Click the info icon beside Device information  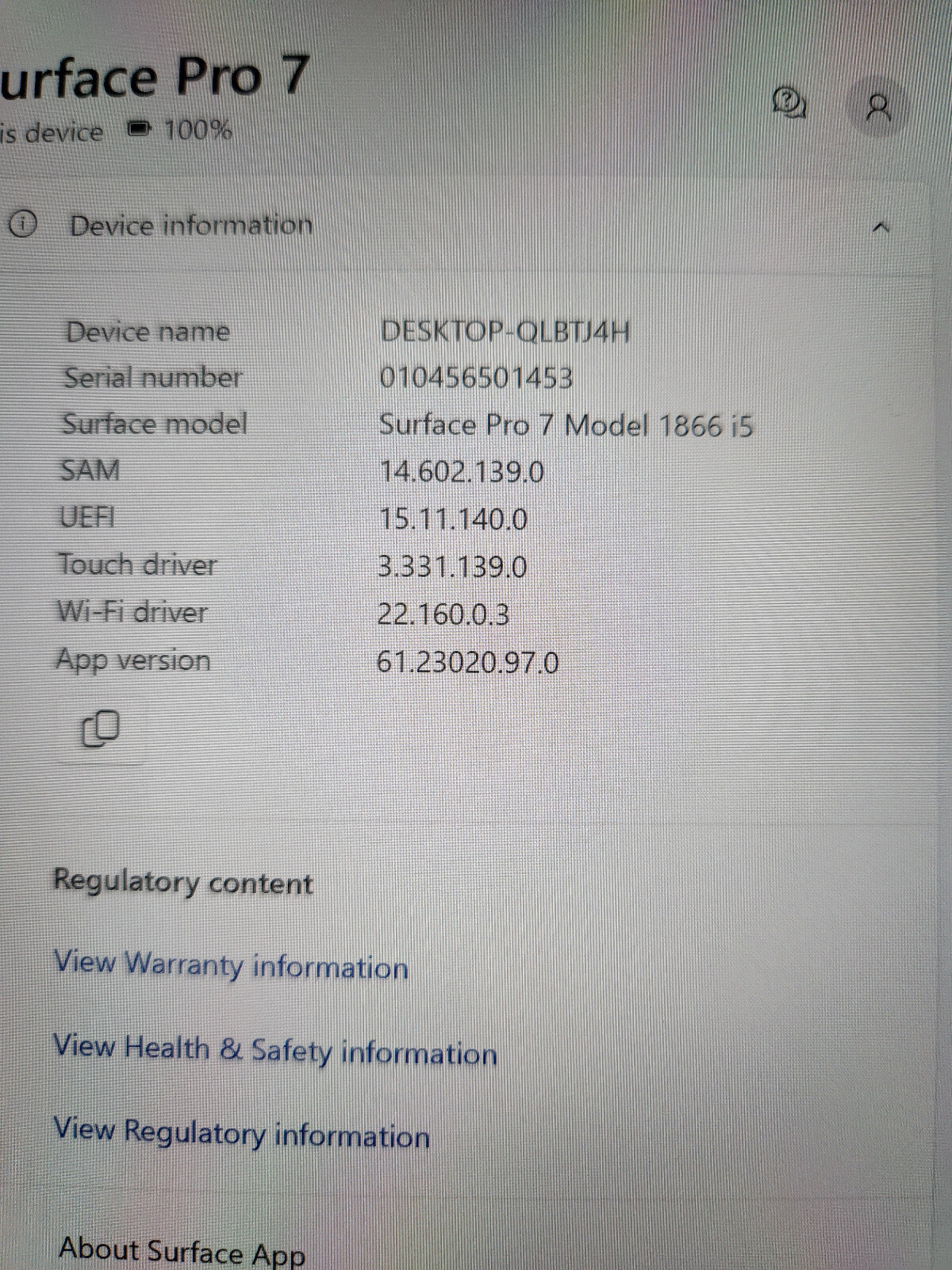[x=22, y=225]
